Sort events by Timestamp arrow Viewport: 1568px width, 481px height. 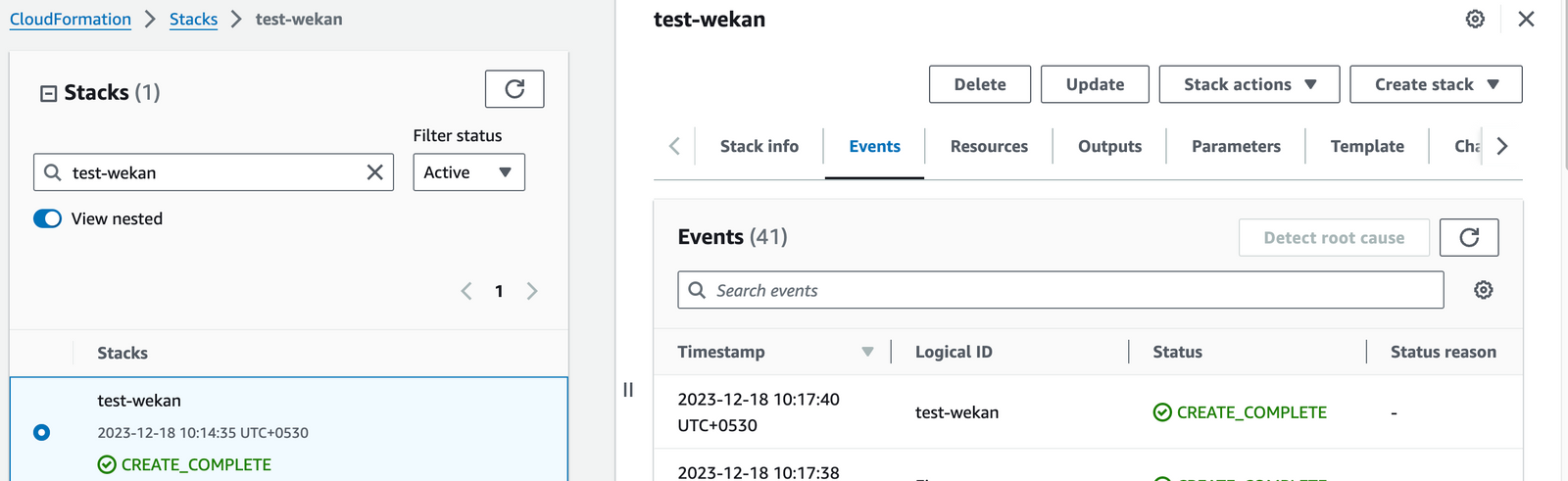coord(867,352)
